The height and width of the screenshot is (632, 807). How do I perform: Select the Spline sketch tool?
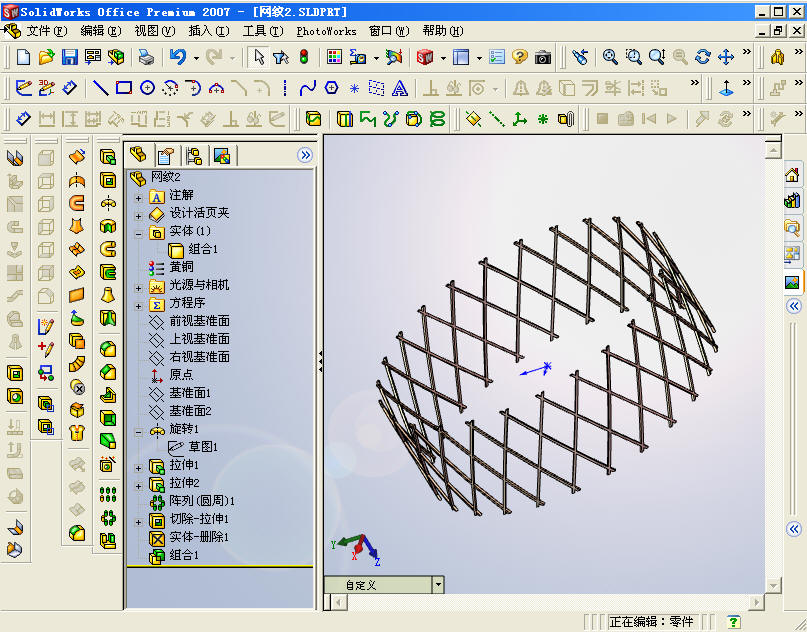click(x=308, y=88)
